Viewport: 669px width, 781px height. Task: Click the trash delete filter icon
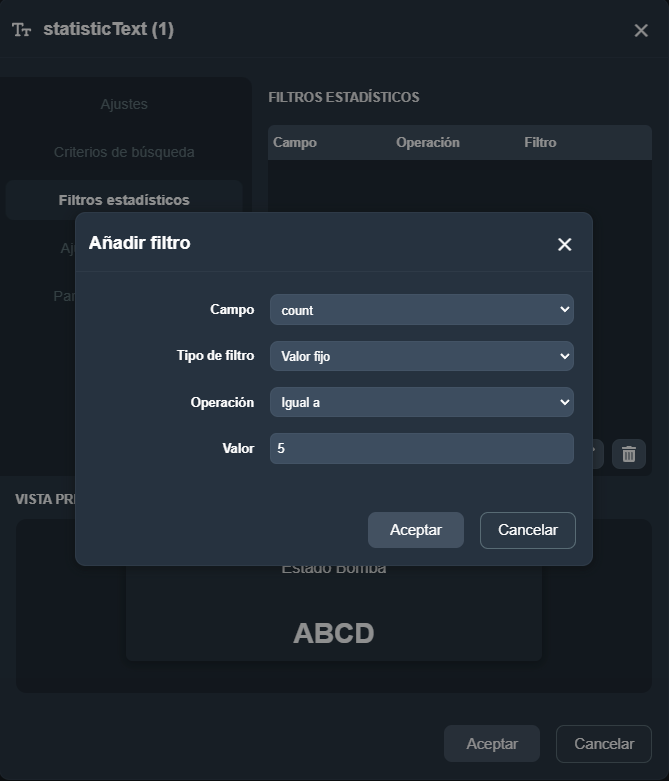coord(629,454)
